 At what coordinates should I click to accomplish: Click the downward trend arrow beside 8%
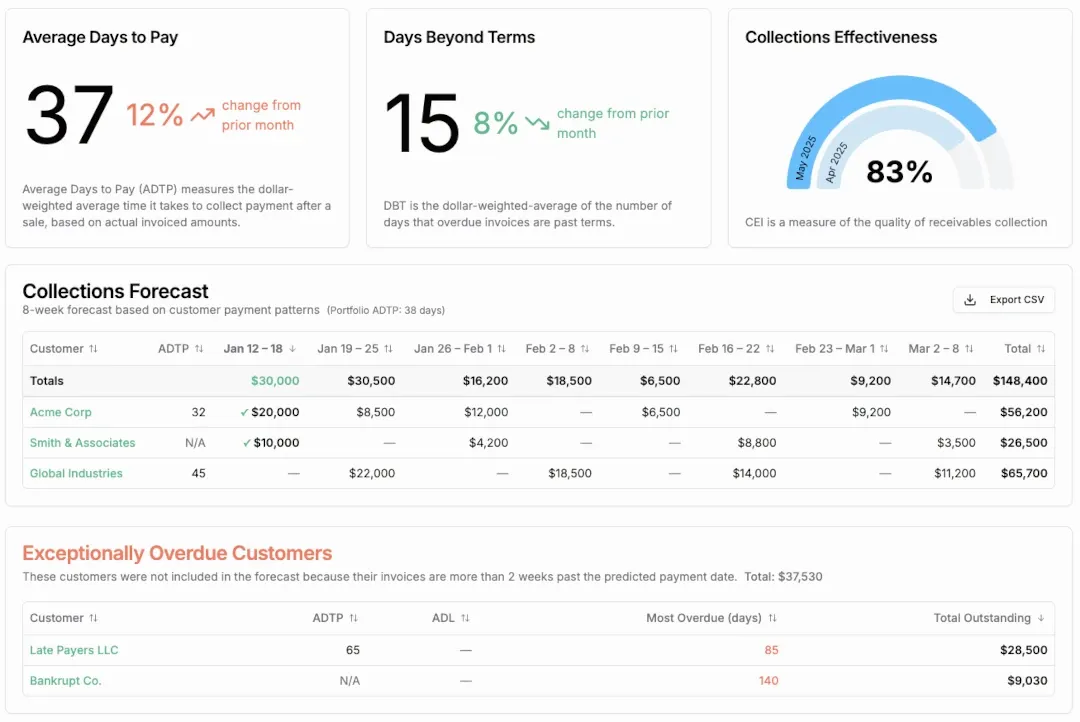coord(537,123)
